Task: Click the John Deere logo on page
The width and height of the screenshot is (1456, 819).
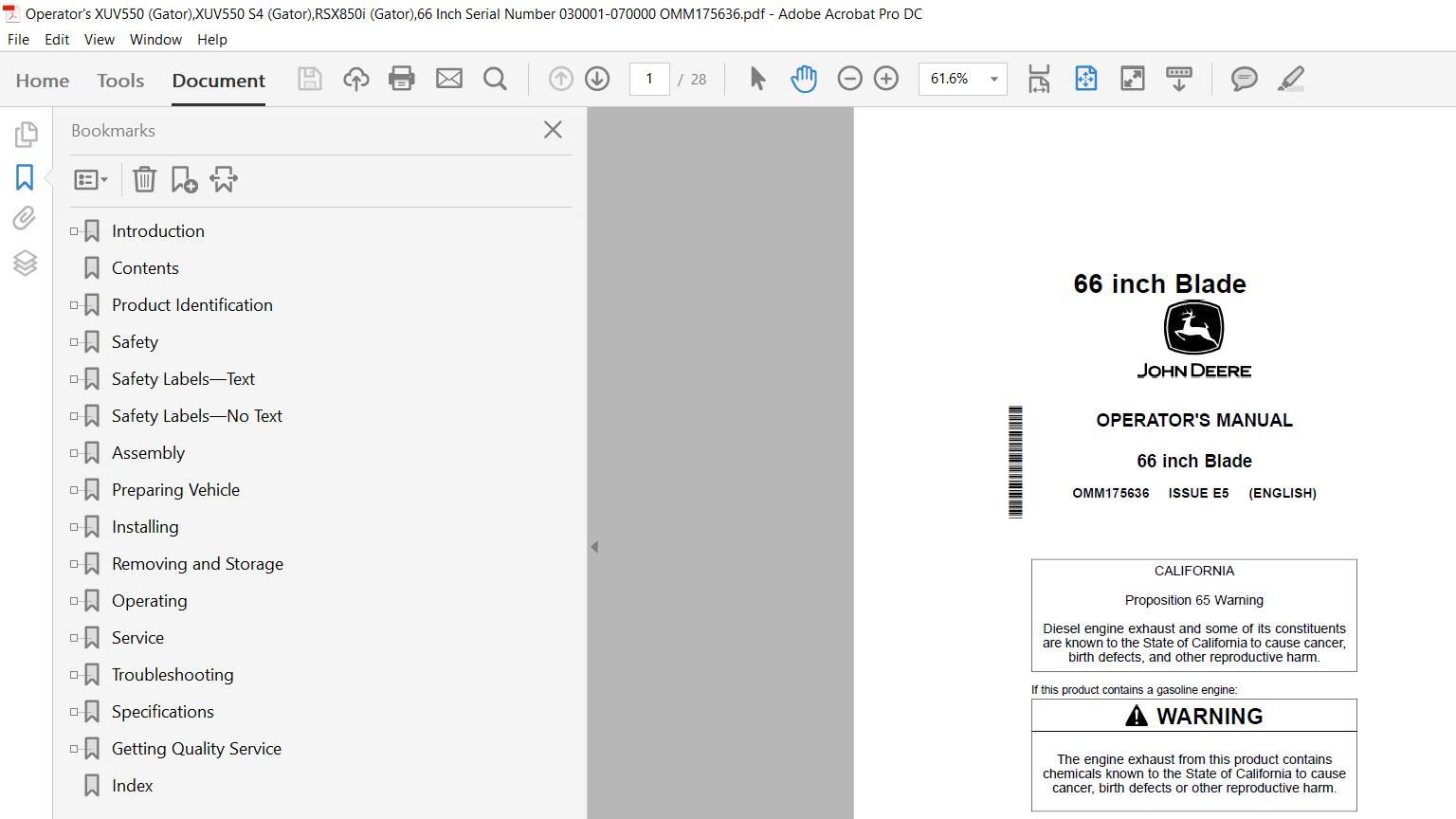Action: (1194, 339)
